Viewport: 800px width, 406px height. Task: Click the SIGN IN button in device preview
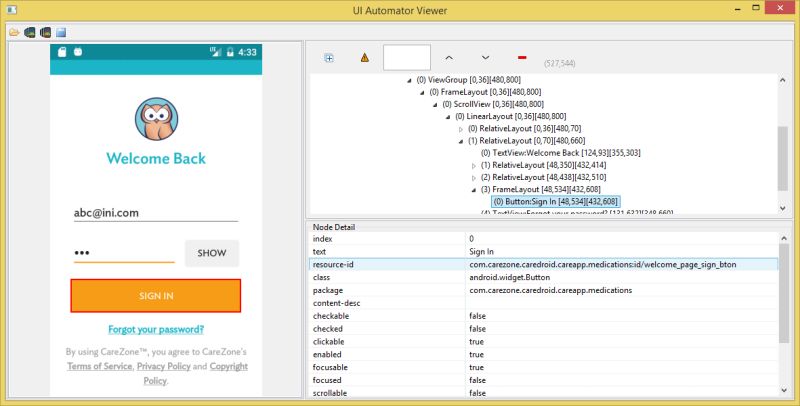pos(156,296)
